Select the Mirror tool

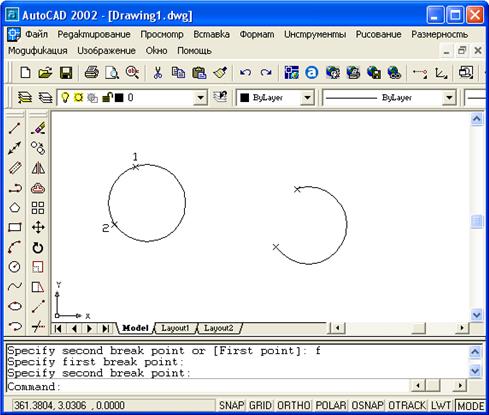(x=38, y=168)
